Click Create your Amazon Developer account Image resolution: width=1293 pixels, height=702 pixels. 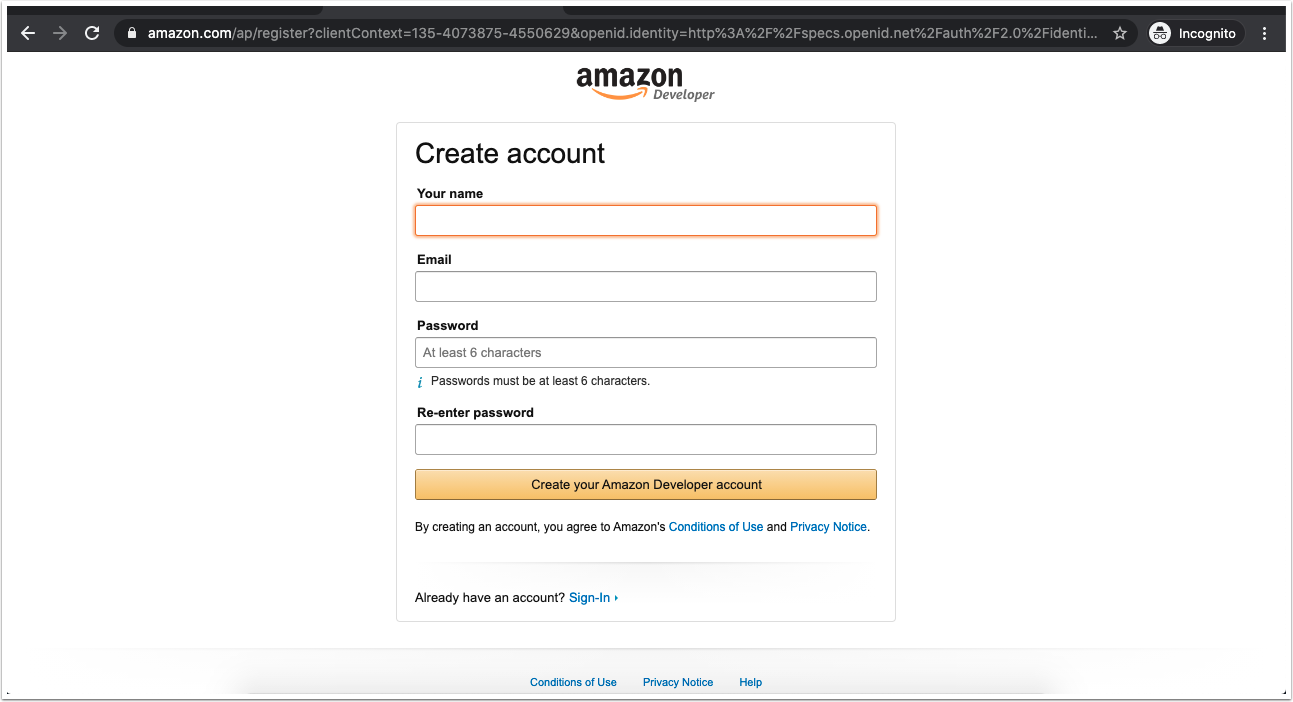click(x=646, y=485)
